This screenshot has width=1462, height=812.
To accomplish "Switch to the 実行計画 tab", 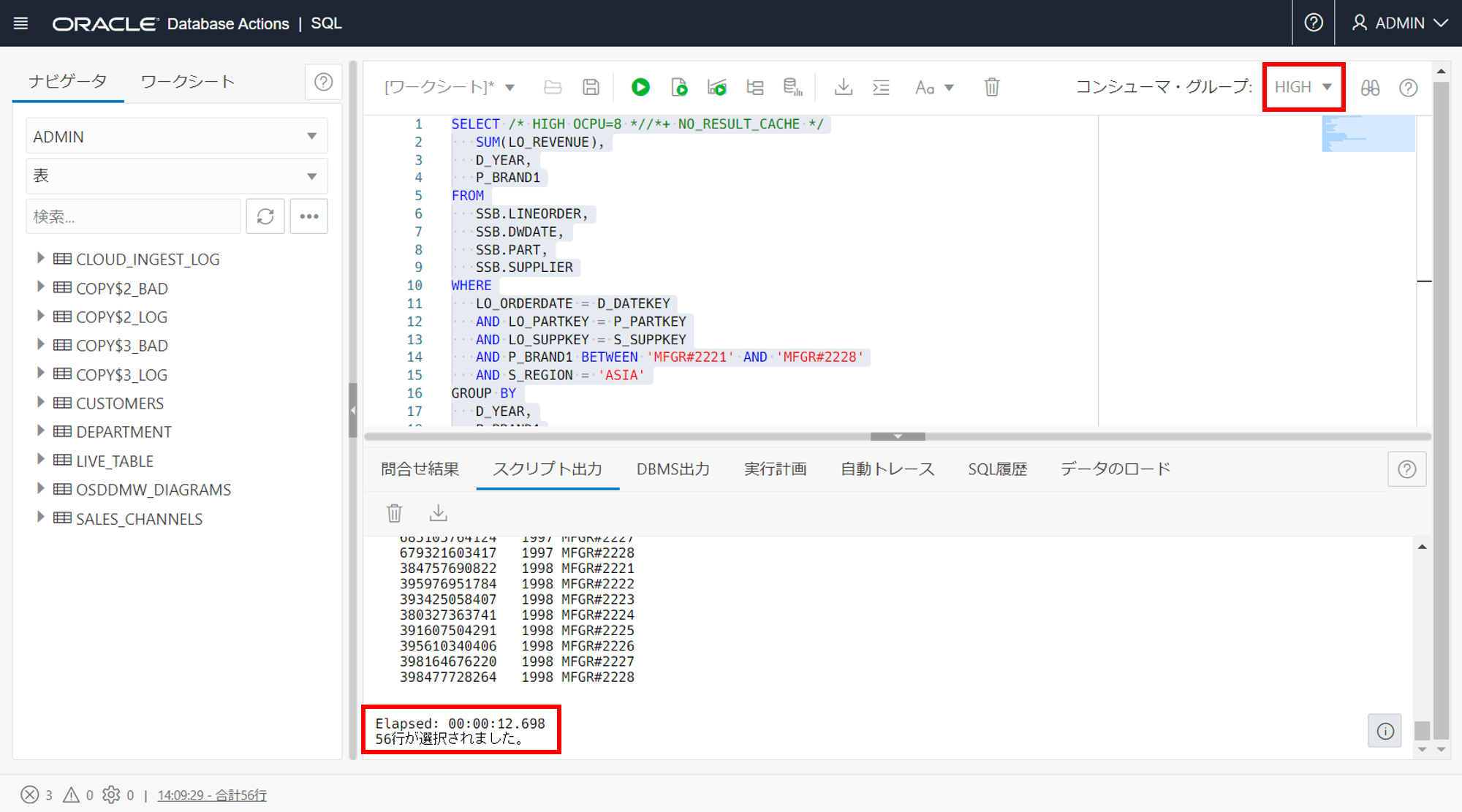I will [x=775, y=469].
